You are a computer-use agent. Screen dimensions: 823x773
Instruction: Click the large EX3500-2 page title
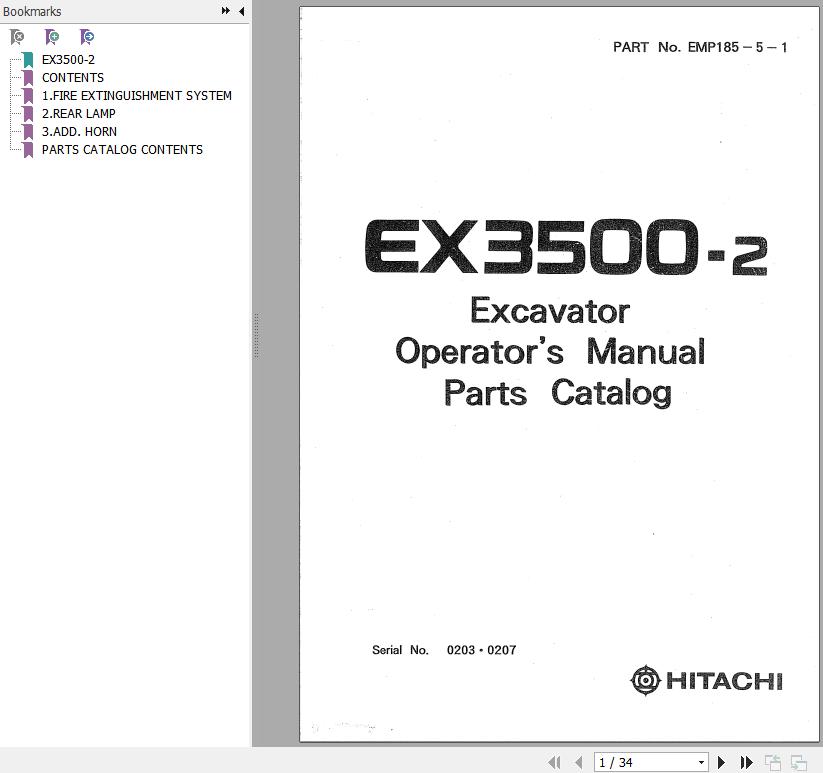[566, 247]
